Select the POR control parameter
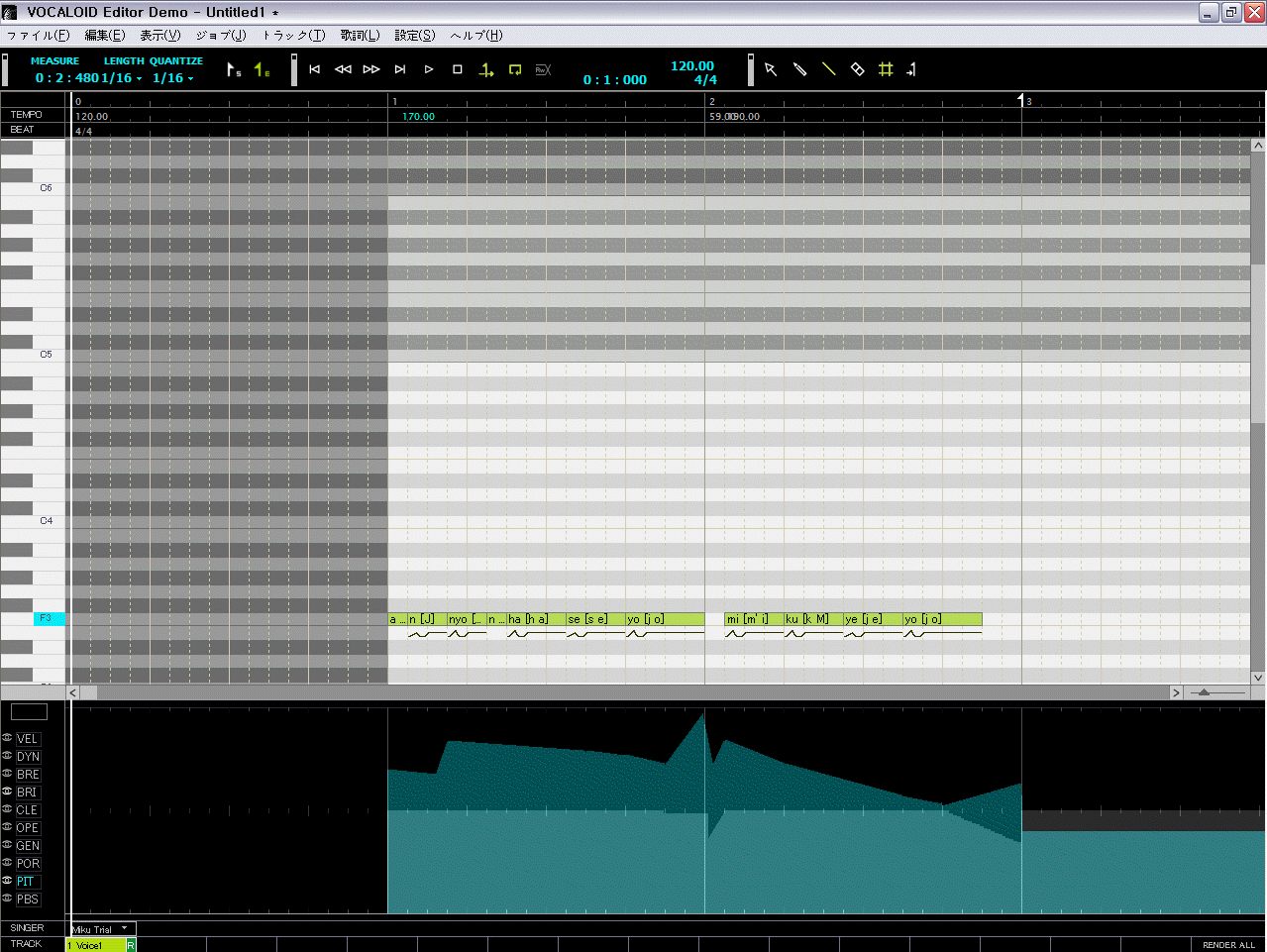 pos(28,864)
